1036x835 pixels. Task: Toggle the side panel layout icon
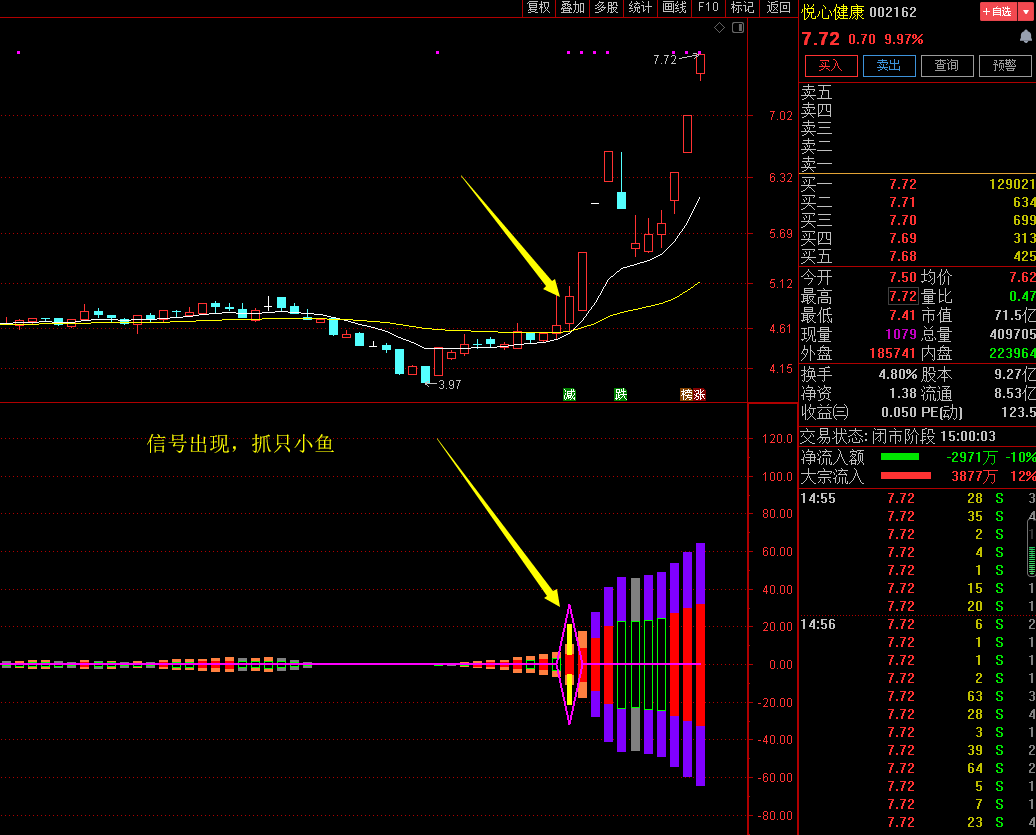[x=738, y=28]
